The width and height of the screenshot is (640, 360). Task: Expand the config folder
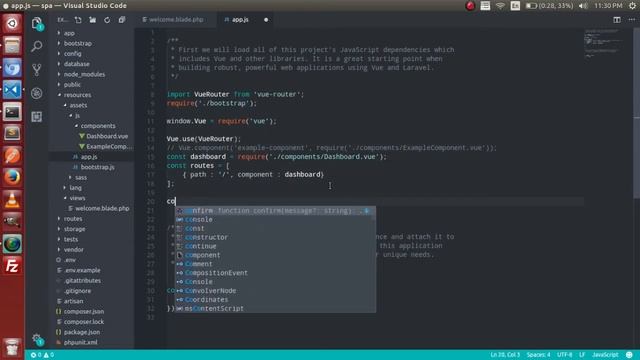pyautogui.click(x=72, y=53)
